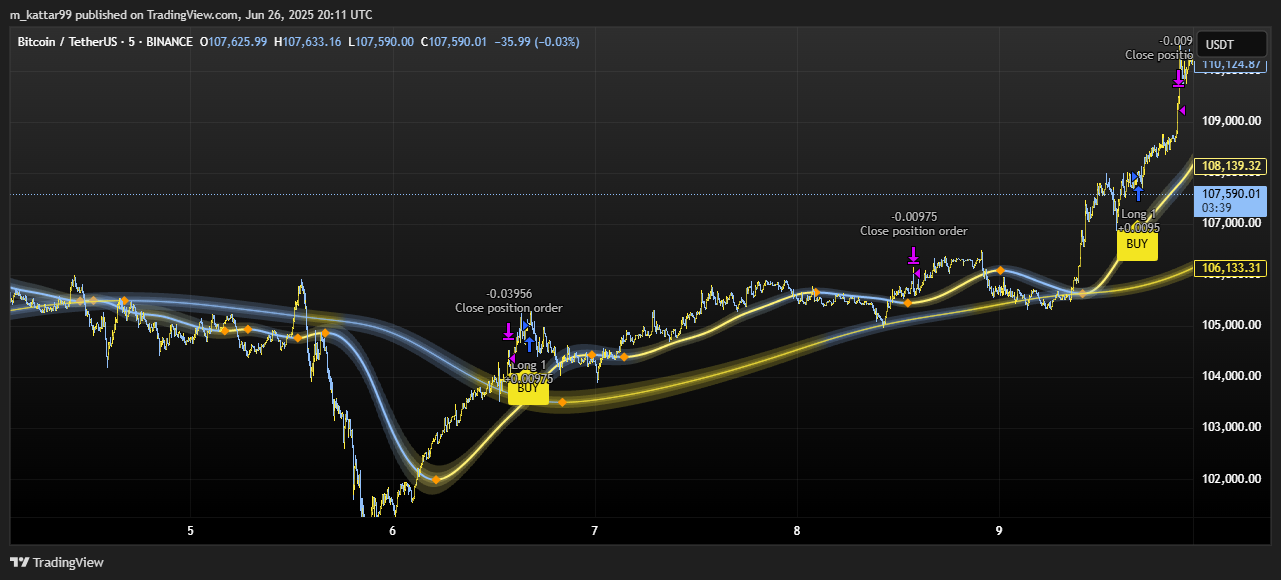Click date 8 on the time axis
The width and height of the screenshot is (1281, 580).
click(x=797, y=530)
